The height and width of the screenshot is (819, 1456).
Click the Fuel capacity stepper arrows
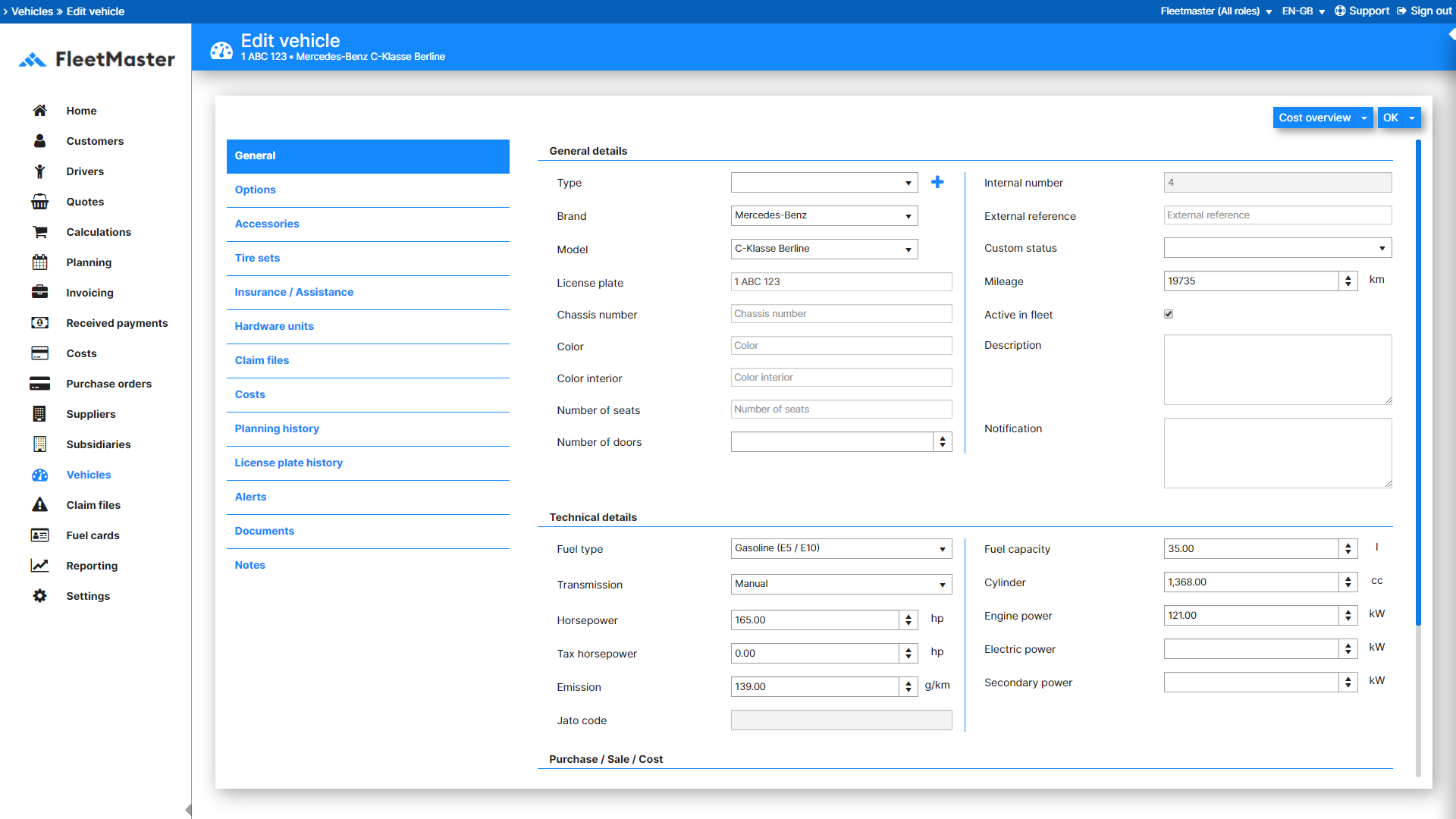(x=1348, y=549)
